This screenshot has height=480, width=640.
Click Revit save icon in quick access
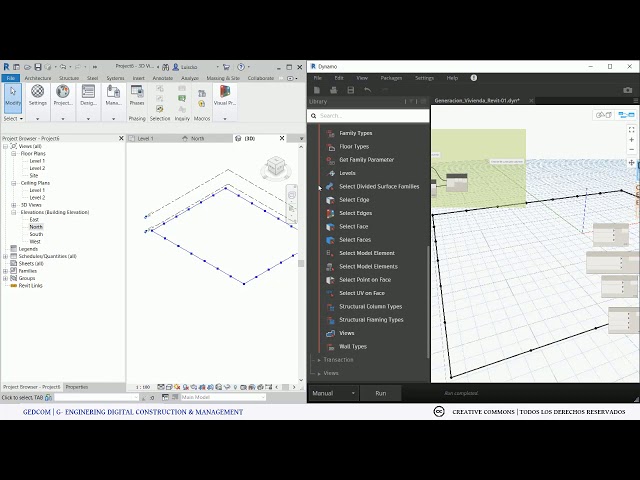38,67
